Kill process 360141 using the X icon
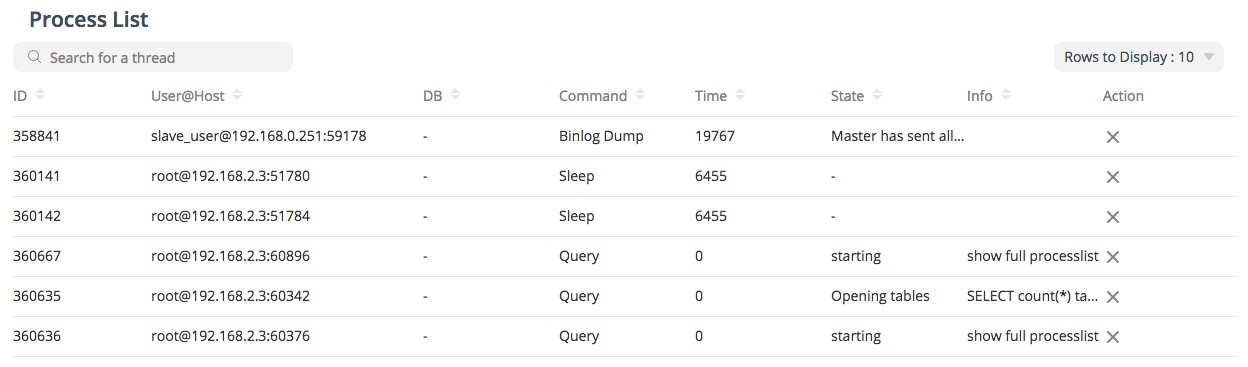Image resolution: width=1248 pixels, height=367 pixels. coord(1112,177)
